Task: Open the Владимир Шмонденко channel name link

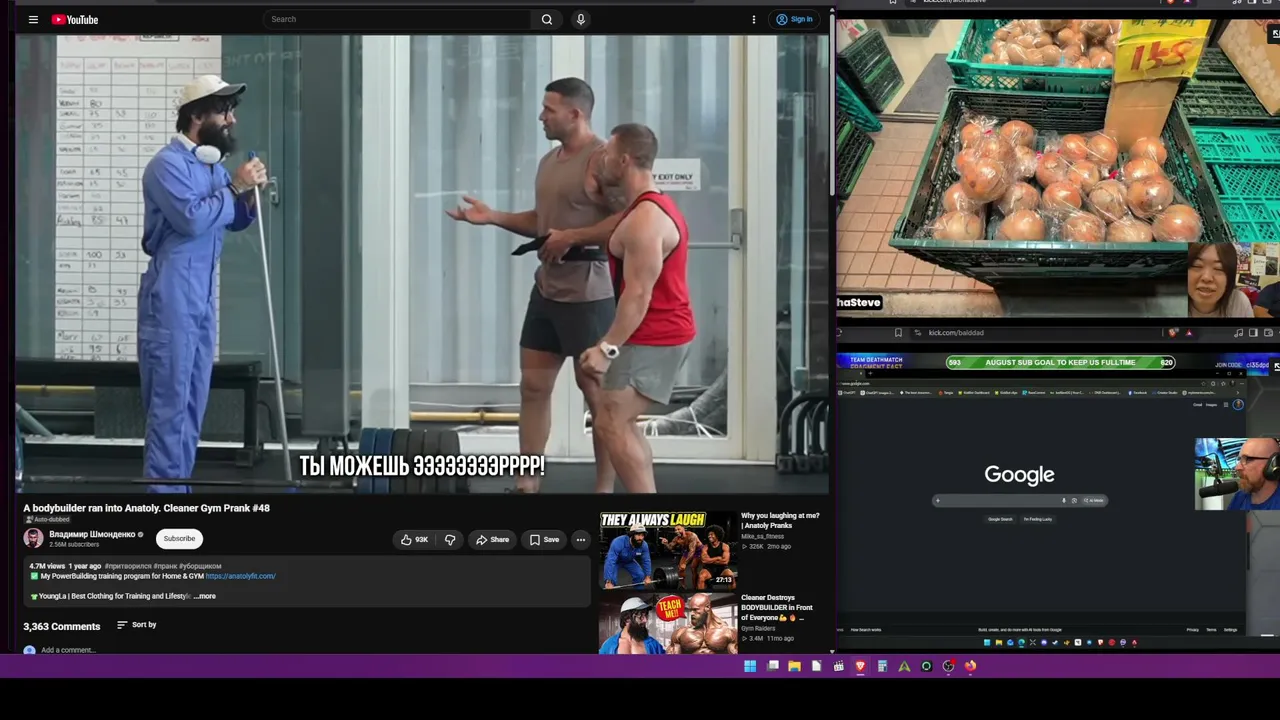Action: (92, 535)
